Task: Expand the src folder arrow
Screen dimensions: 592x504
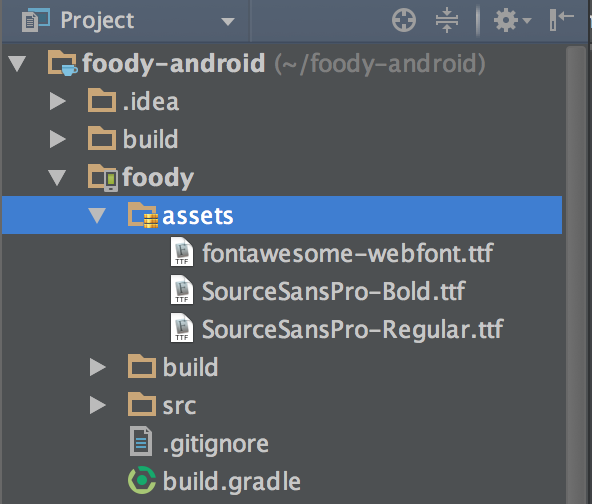Action: point(97,405)
